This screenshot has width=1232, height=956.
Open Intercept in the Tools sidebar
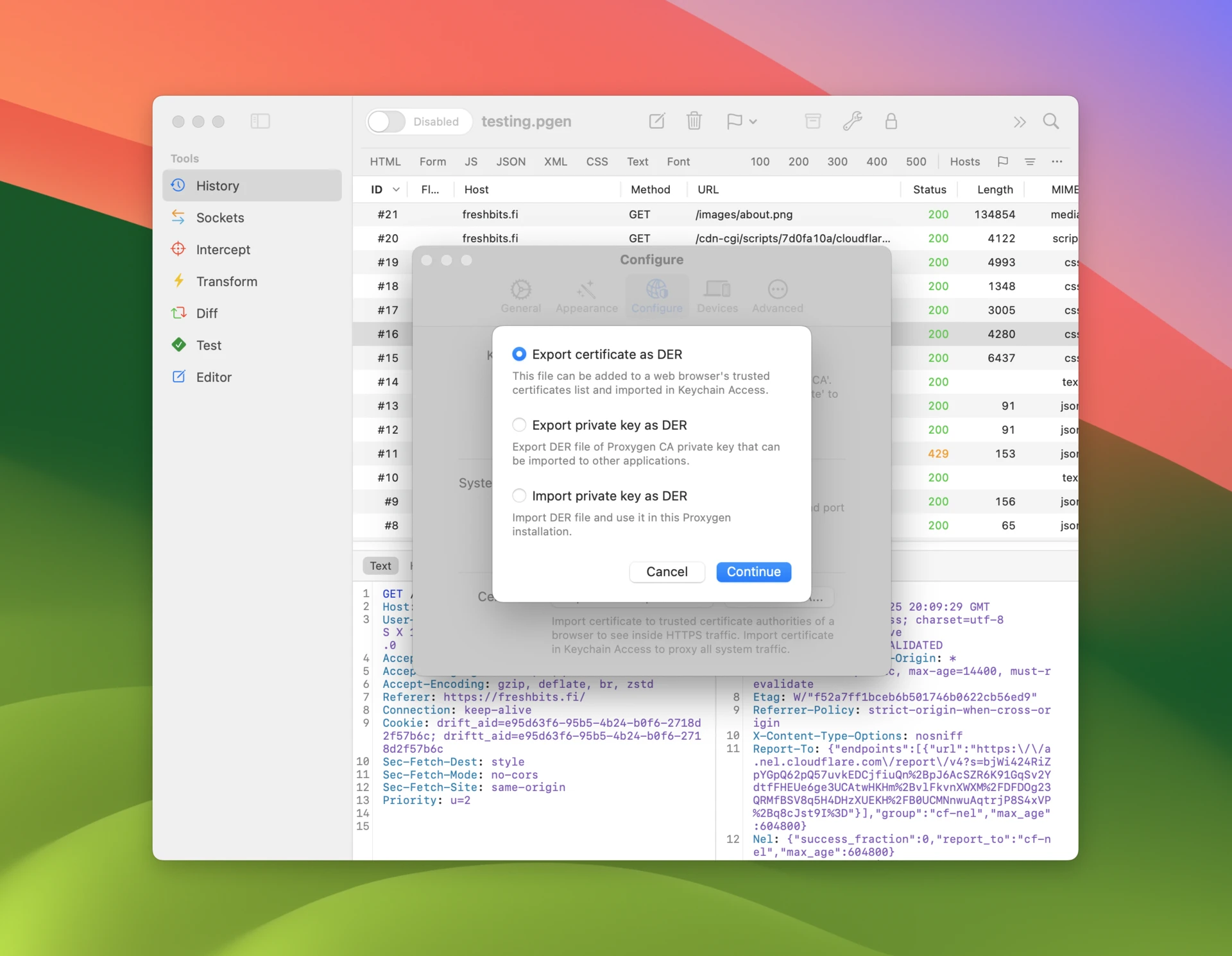coord(223,250)
